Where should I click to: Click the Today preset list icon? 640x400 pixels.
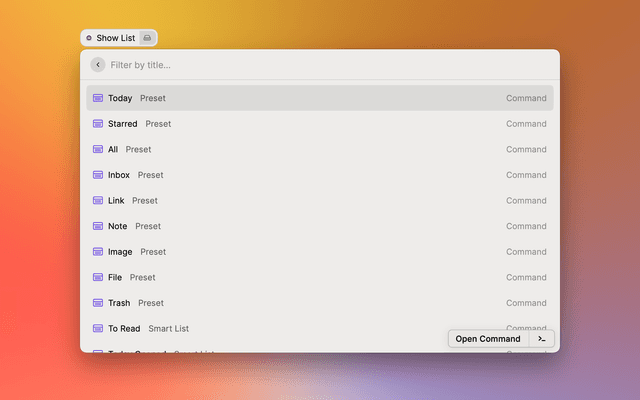pyautogui.click(x=98, y=98)
